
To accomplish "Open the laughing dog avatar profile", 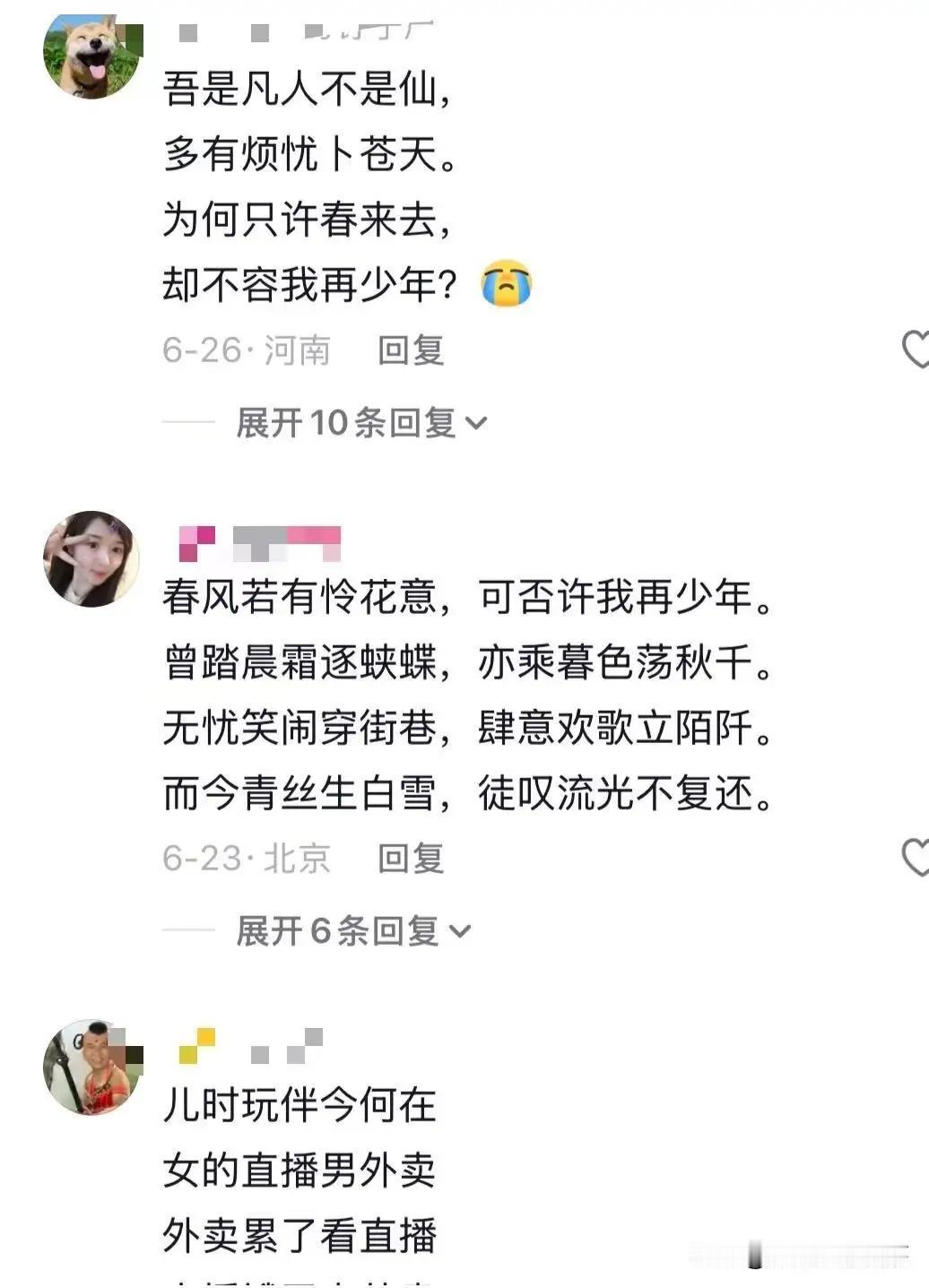I will coord(92,54).
